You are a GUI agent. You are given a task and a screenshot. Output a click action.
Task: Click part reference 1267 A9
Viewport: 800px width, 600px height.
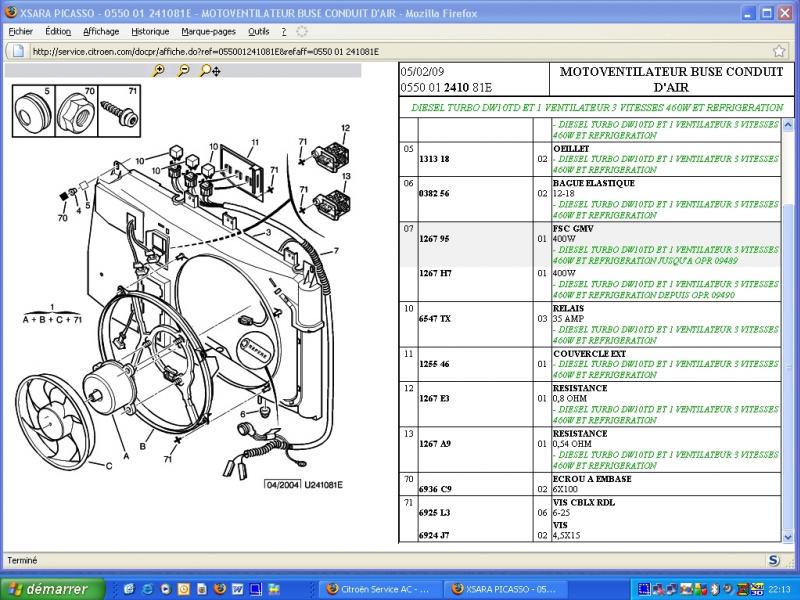point(435,443)
